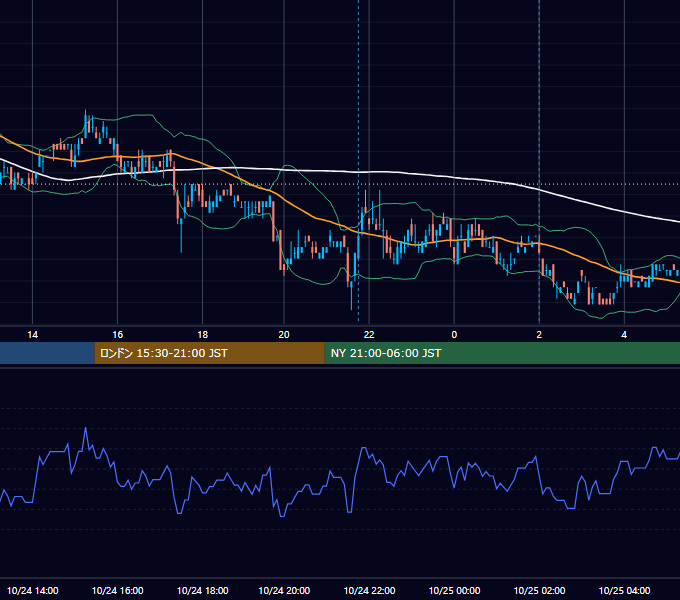The height and width of the screenshot is (600, 680).
Task: Select the 10/24 14:00 date label
Action: point(33,590)
